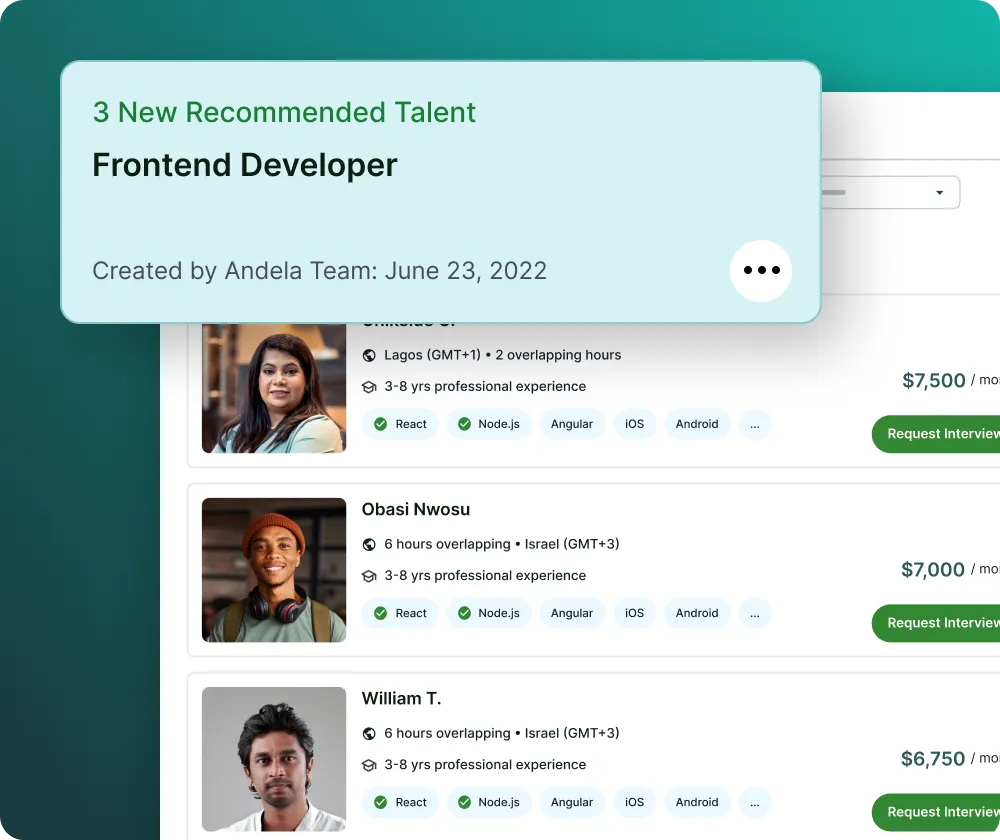This screenshot has width=1000, height=840.
Task: Click graduation cap icon in William T.'s card
Action: 369,765
